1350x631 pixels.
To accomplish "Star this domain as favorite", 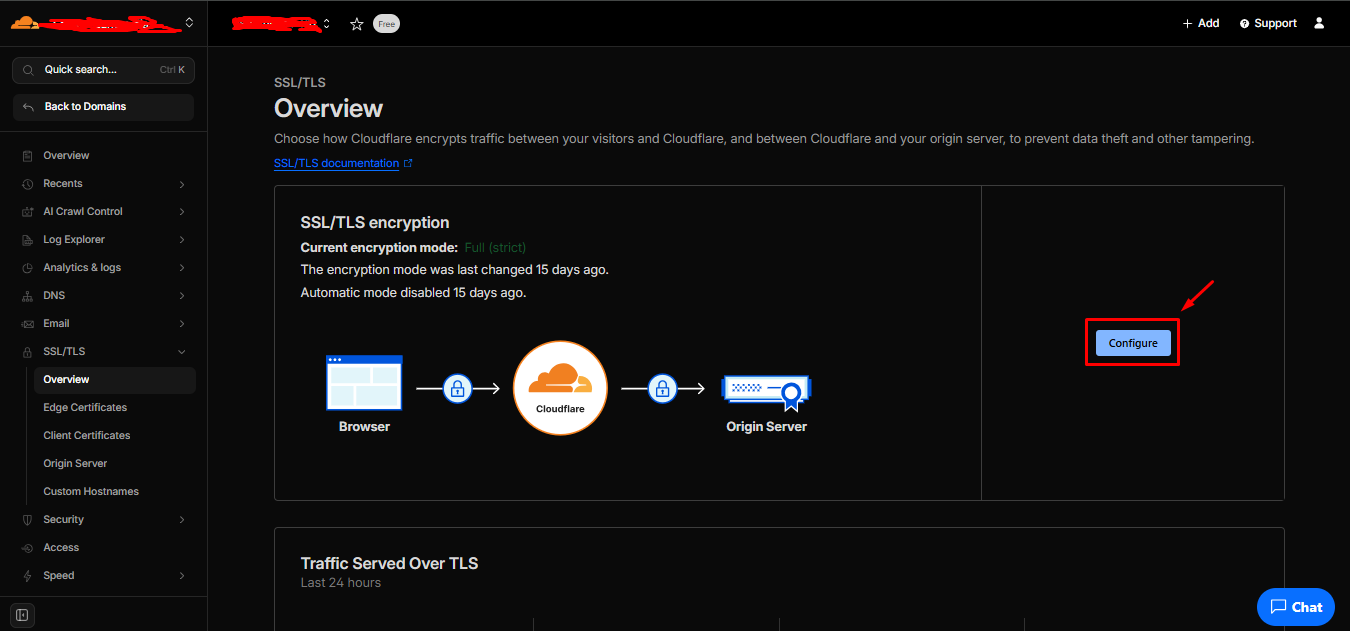I will click(x=357, y=23).
